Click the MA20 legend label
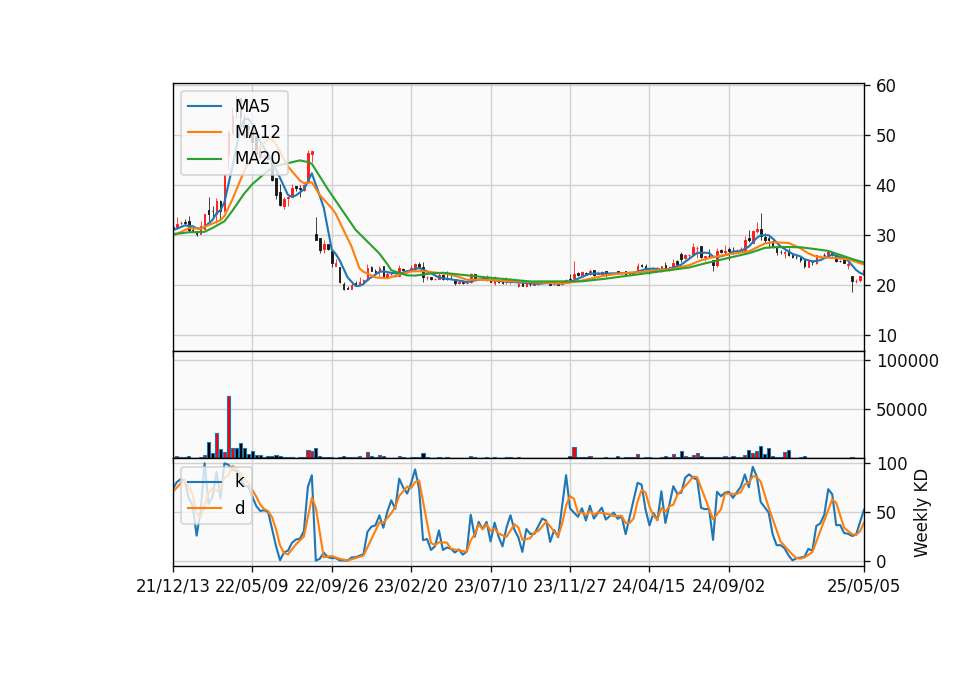Image resolution: width=960 pixels, height=690 pixels. [x=258, y=158]
